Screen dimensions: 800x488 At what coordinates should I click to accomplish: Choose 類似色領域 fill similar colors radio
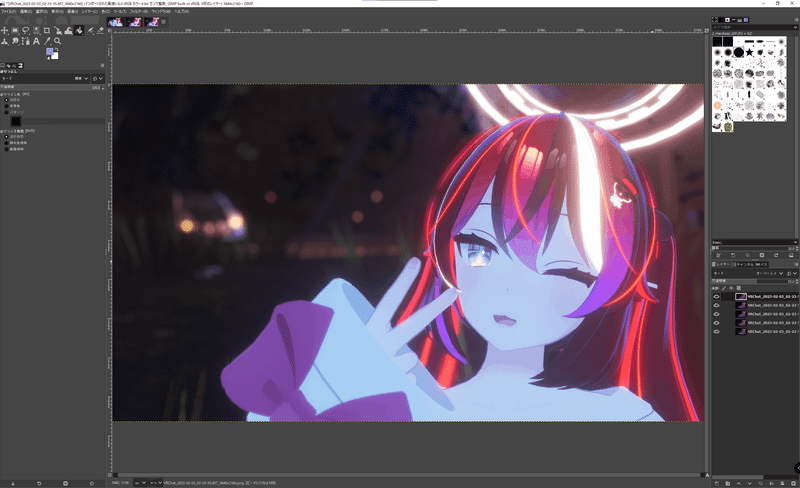6,143
